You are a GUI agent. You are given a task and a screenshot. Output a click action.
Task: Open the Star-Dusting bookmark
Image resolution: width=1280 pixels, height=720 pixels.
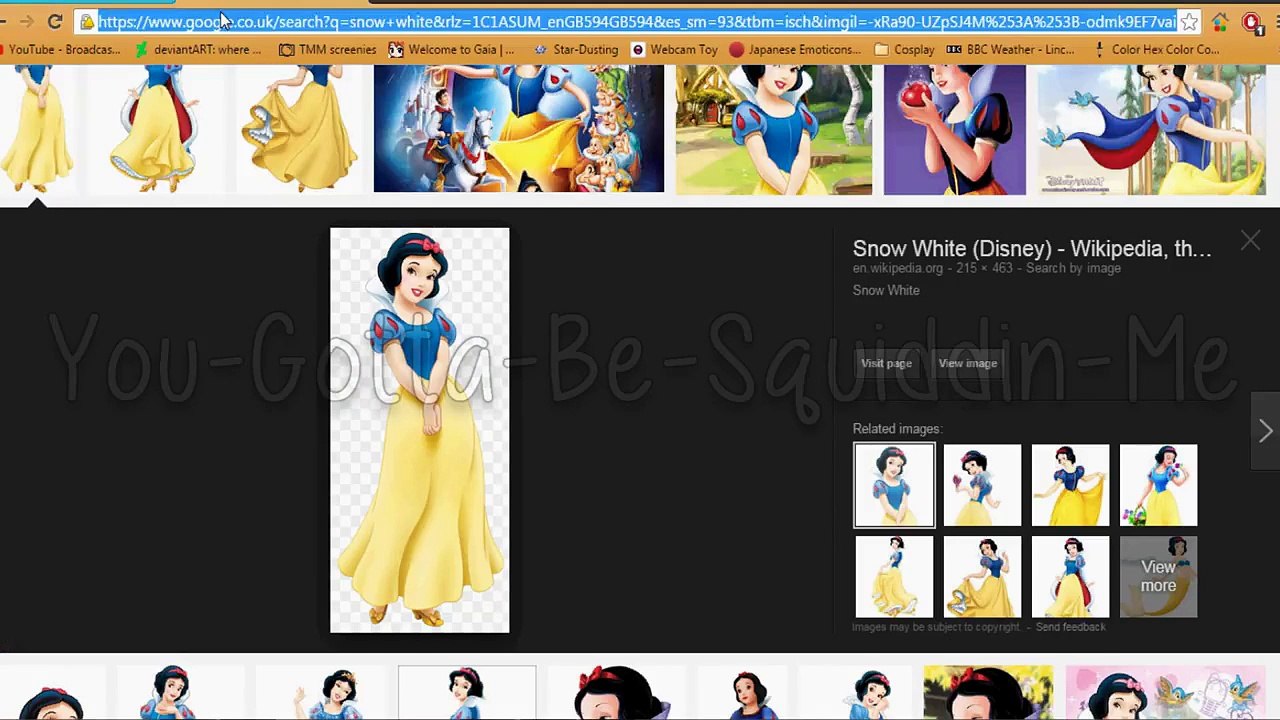tap(576, 49)
